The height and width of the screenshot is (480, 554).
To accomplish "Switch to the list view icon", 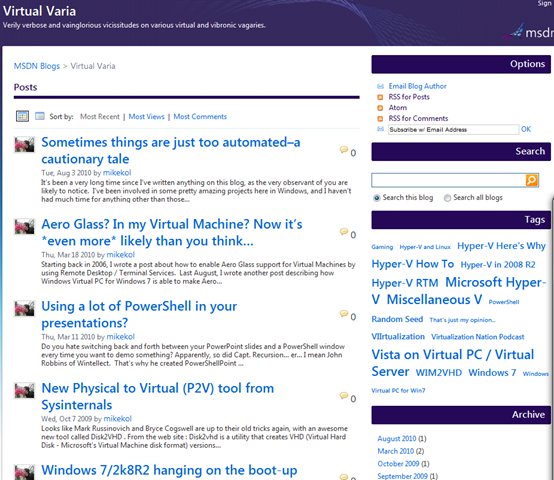I will coord(40,116).
